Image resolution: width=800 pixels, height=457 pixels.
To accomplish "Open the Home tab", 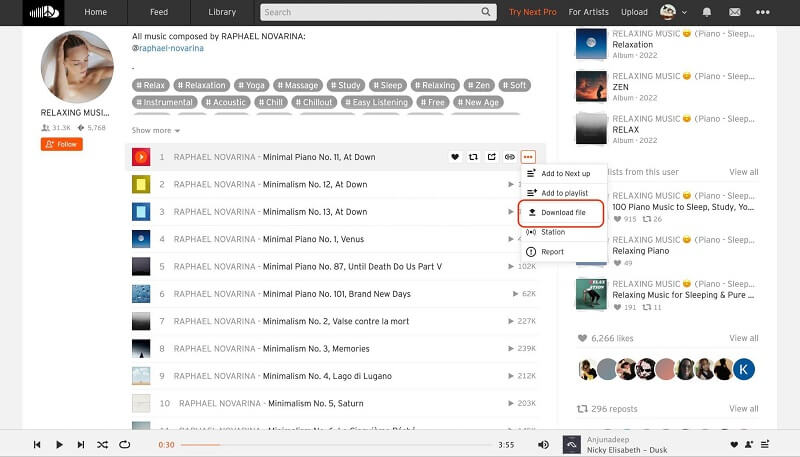I will [95, 12].
